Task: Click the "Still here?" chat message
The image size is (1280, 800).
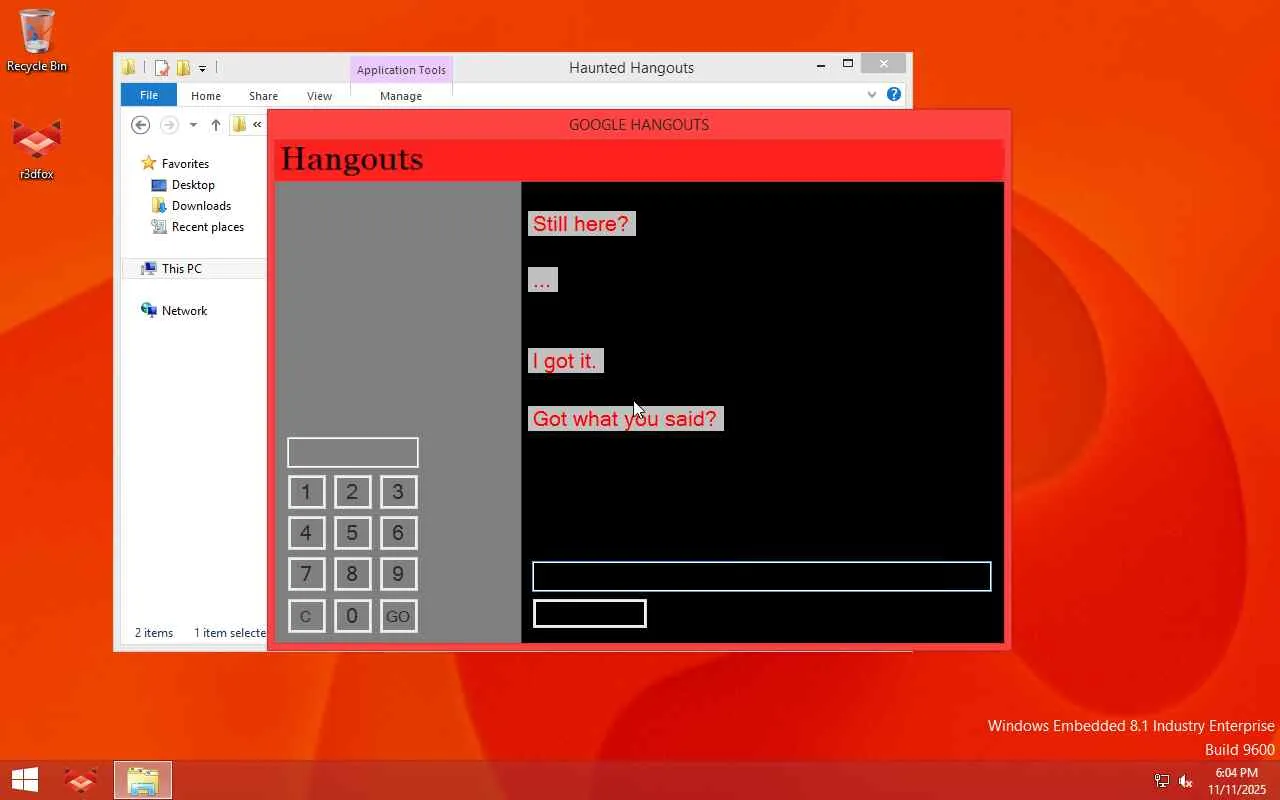Action: [581, 224]
